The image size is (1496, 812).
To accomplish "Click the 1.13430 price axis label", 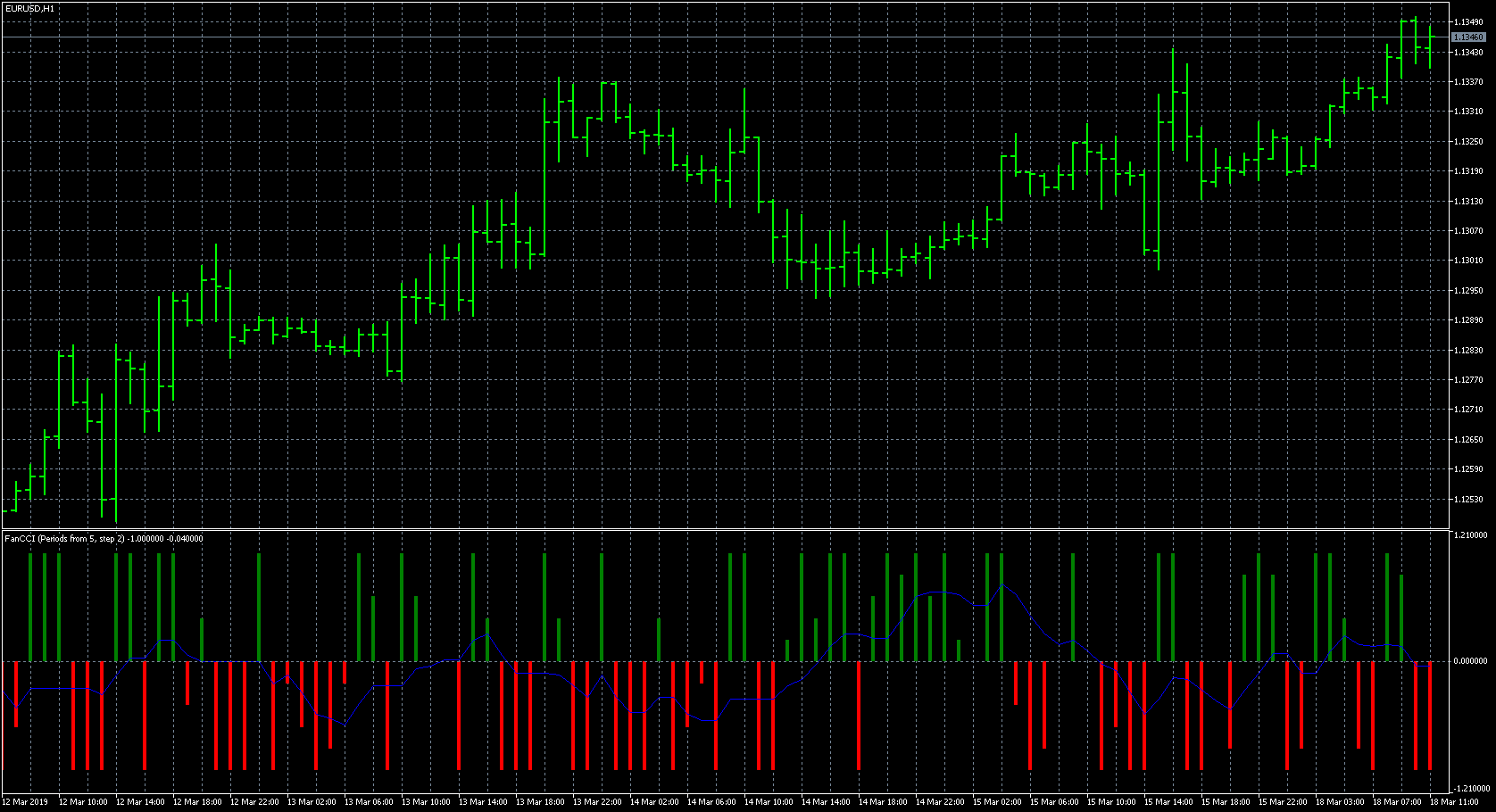I will (x=1468, y=53).
